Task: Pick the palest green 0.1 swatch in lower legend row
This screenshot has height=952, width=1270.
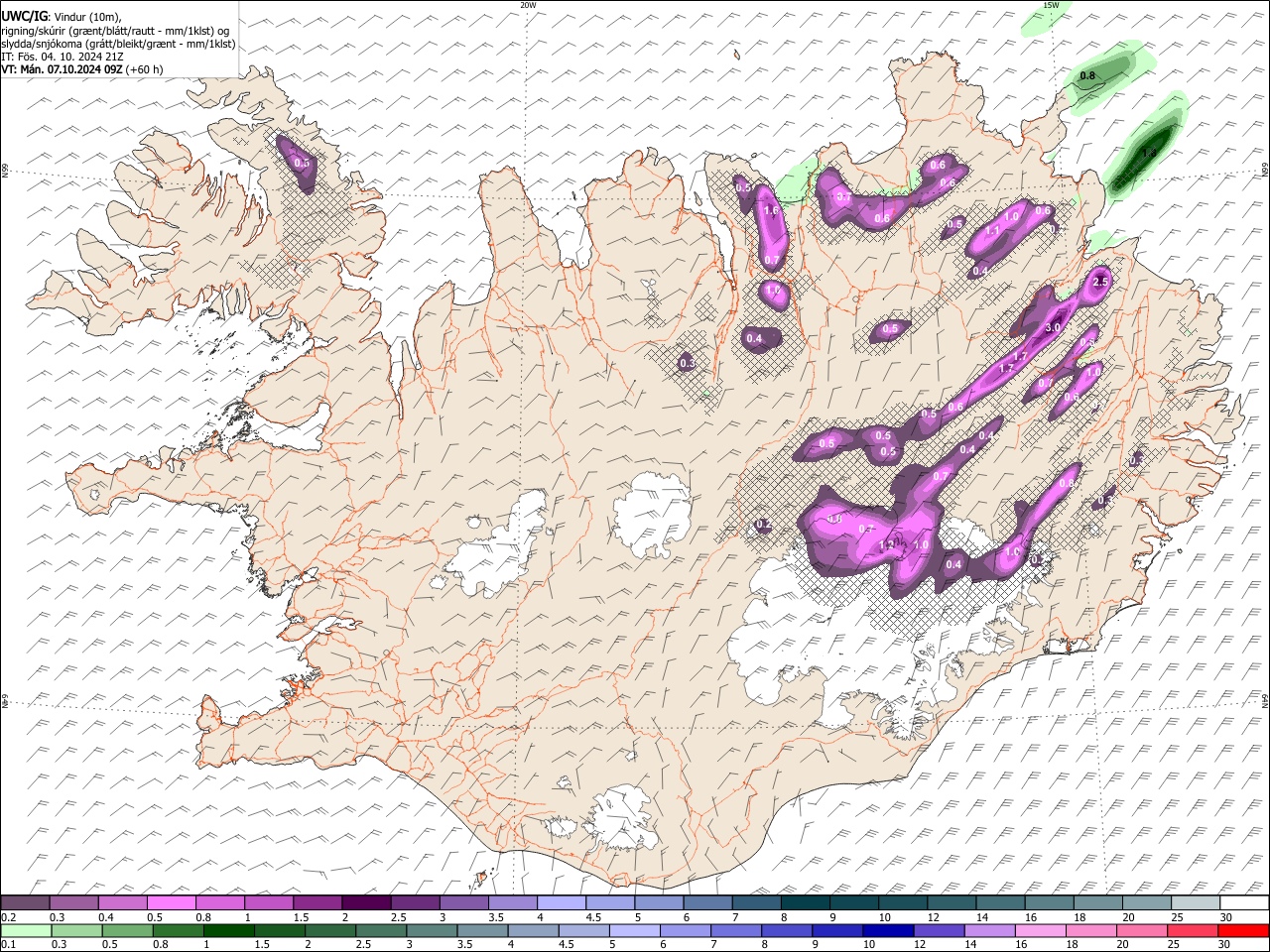Action: tap(26, 930)
